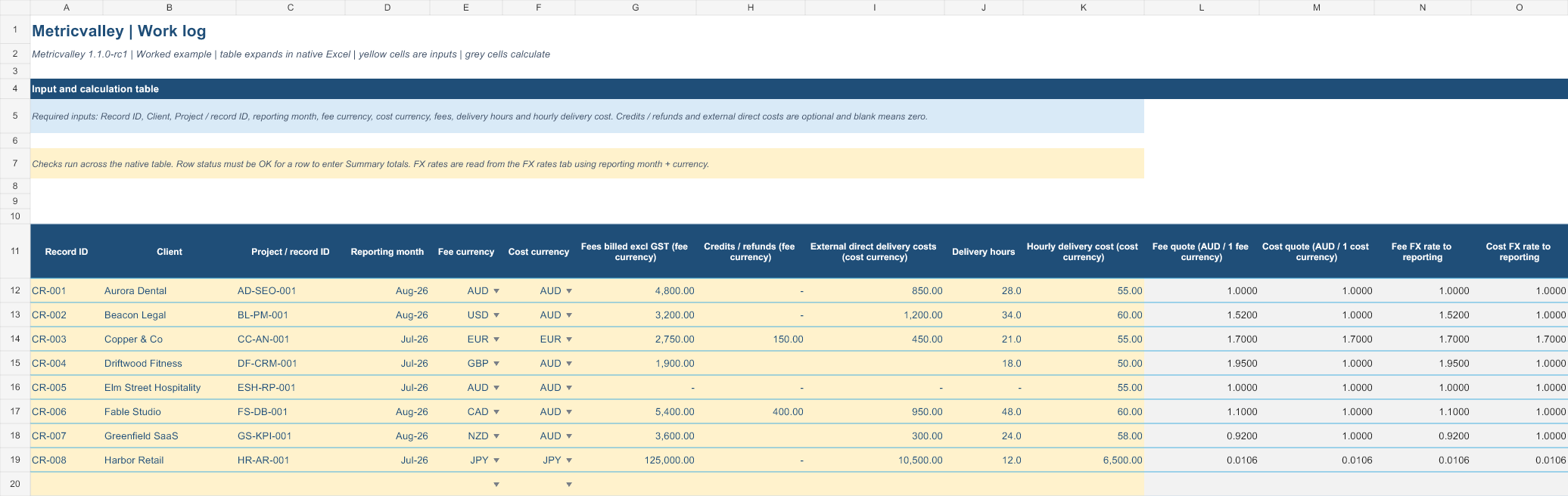Screen dimensions: 1568x496
Task: Select the 6,500.00 hourly delivery cost cell
Action: 1084,460
